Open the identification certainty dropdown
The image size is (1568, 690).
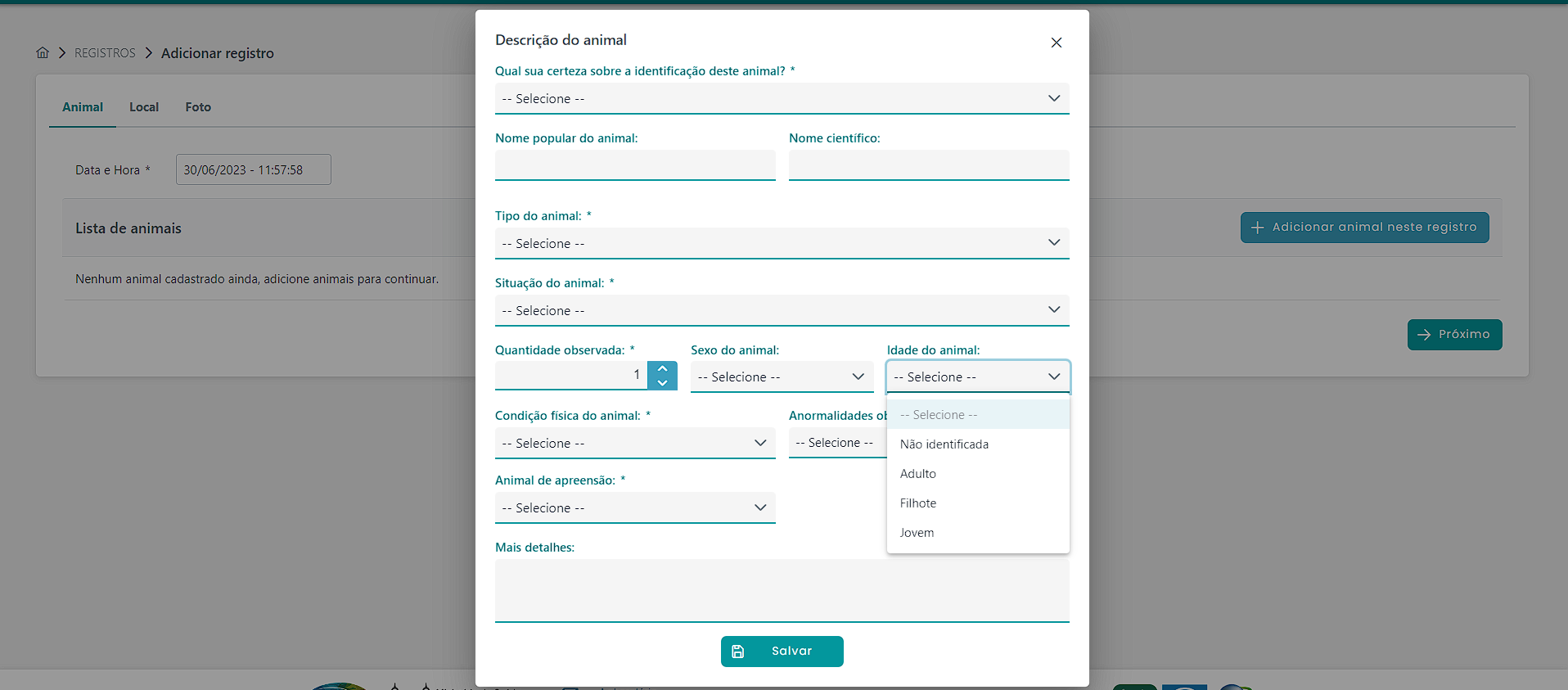(782, 98)
